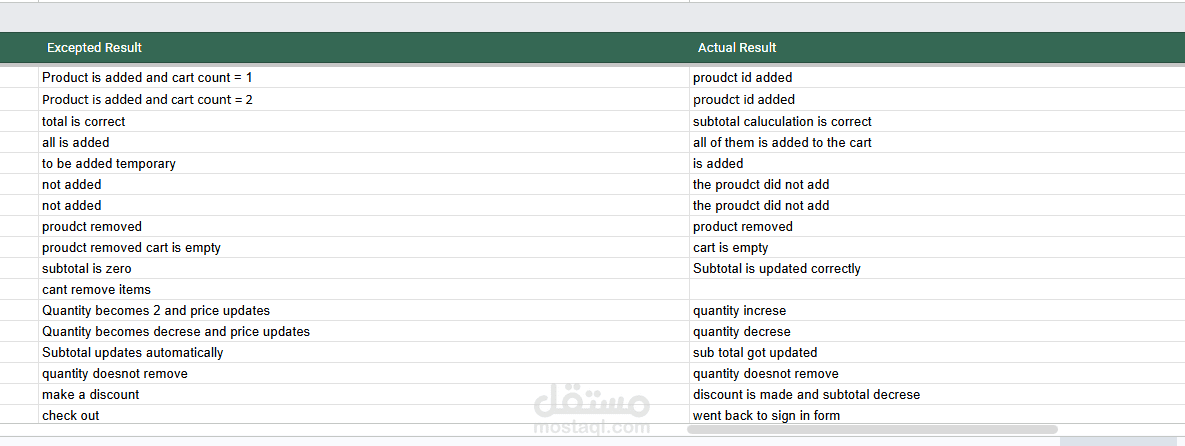Click the 'Subtotal is updated correctly' cell
Screen dimensions: 1185x446
point(776,268)
